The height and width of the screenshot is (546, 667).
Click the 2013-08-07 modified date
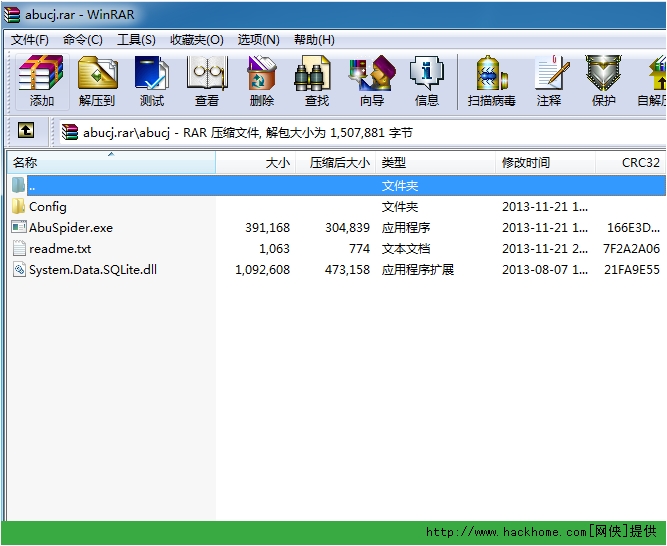(545, 270)
